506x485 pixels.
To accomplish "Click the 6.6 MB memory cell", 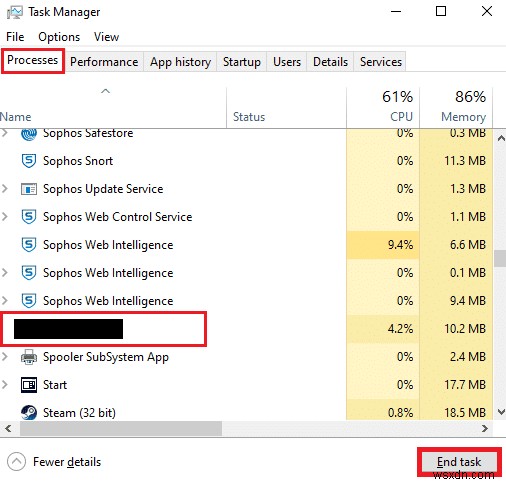I will pos(456,245).
